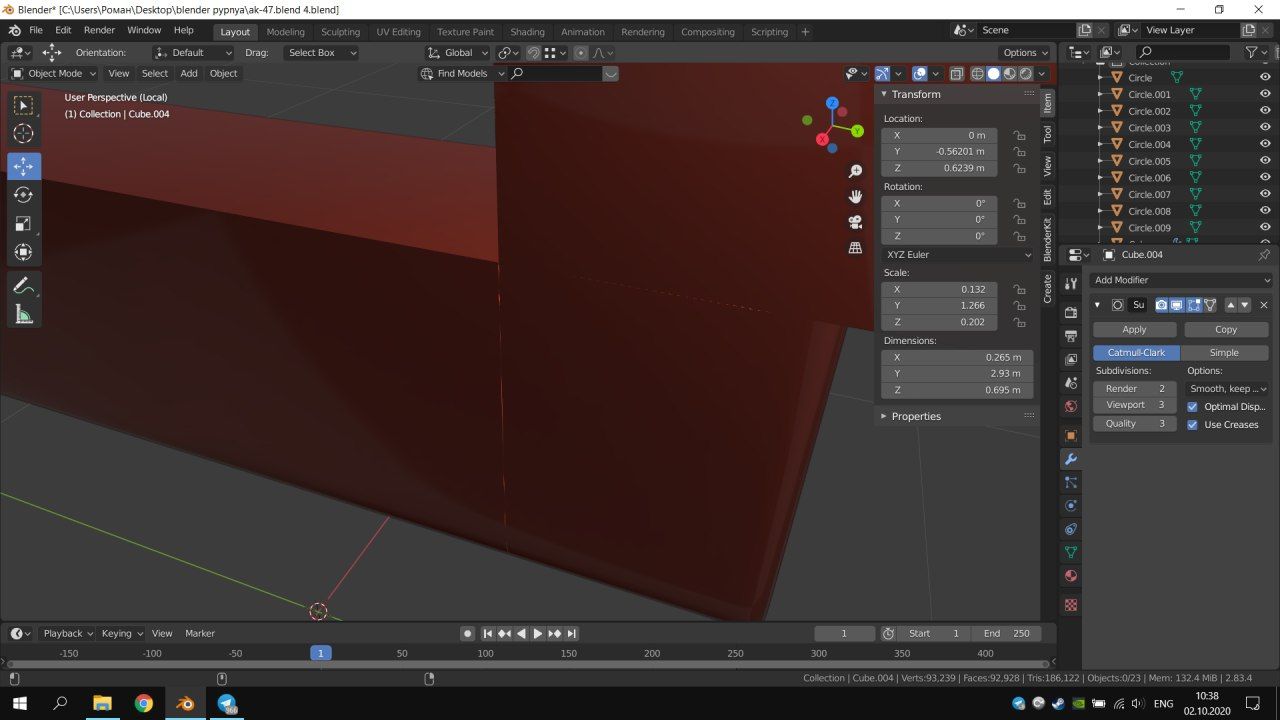Choose Simple subdivision type

click(x=1224, y=353)
